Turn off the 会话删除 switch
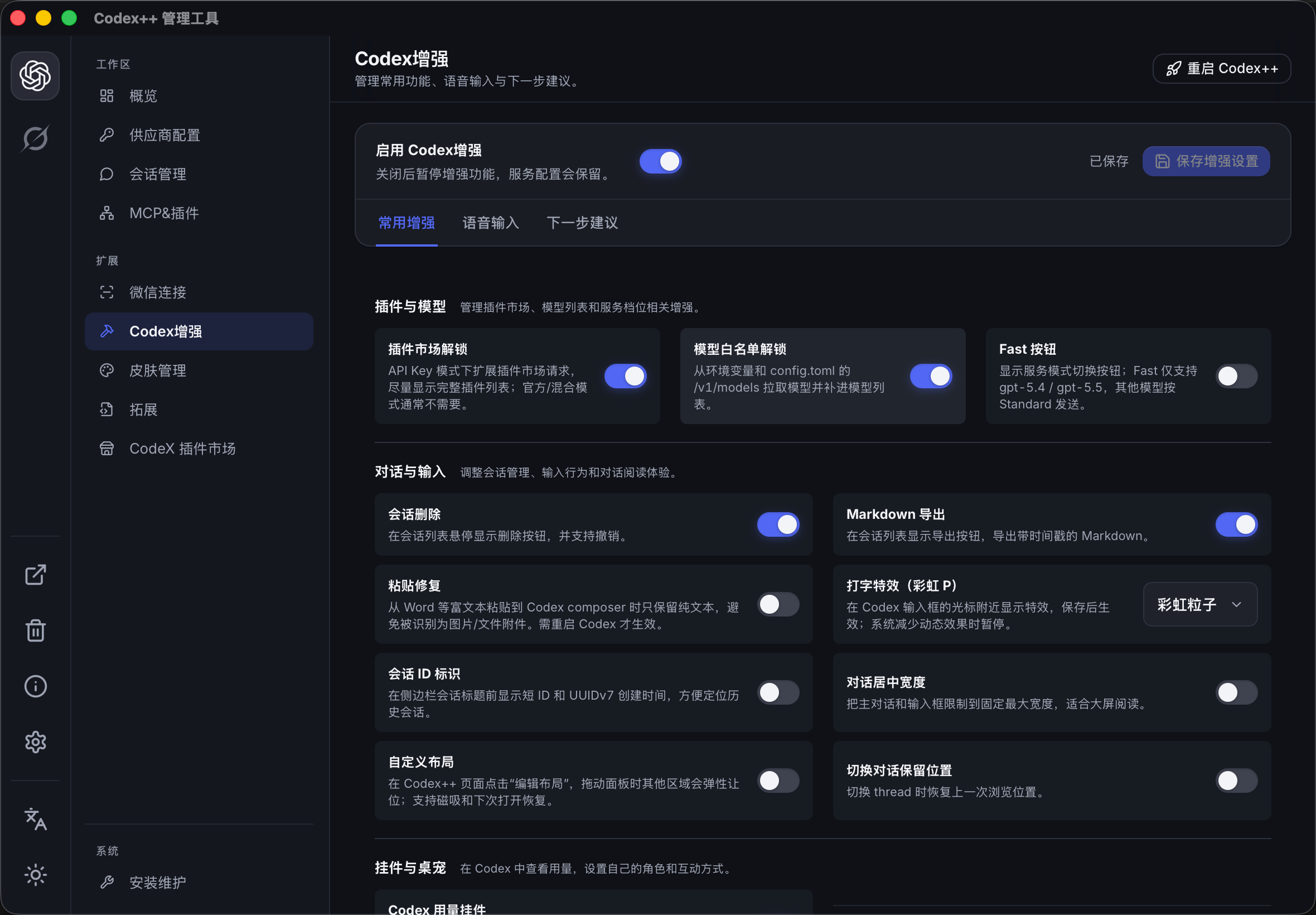Screen dimensions: 1316x915 click(x=777, y=524)
